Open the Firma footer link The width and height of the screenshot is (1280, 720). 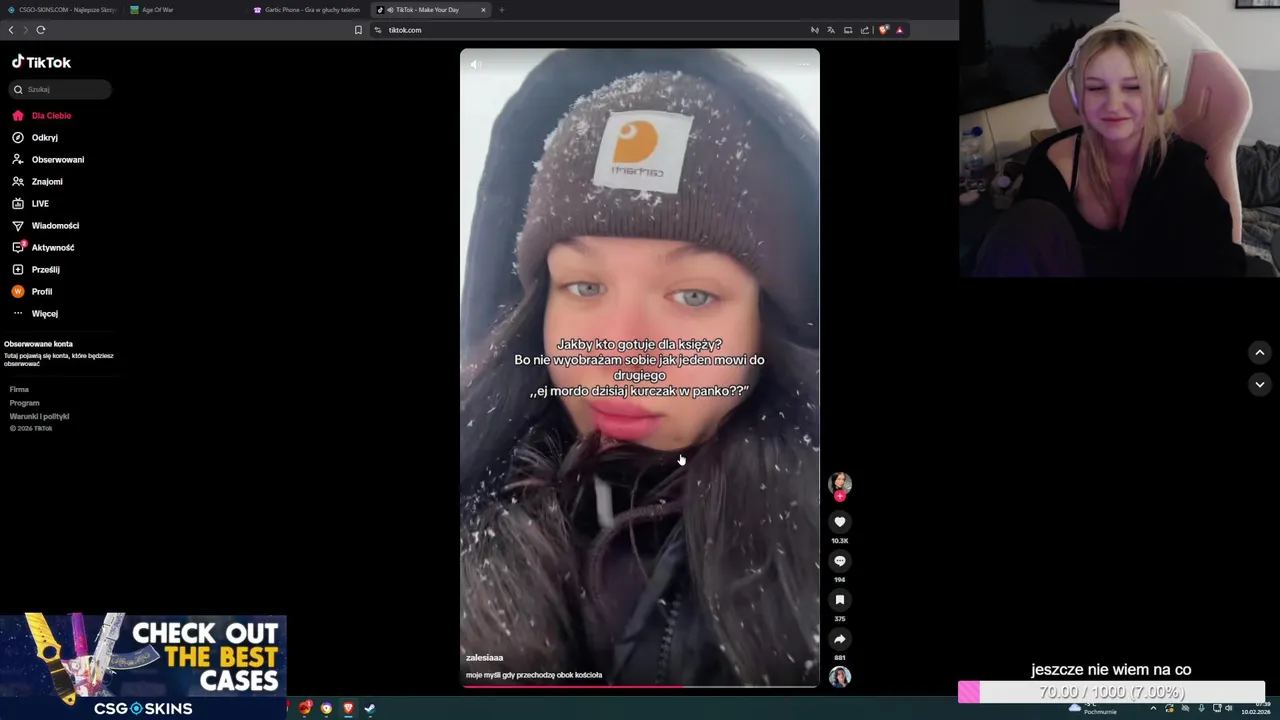pyautogui.click(x=19, y=389)
